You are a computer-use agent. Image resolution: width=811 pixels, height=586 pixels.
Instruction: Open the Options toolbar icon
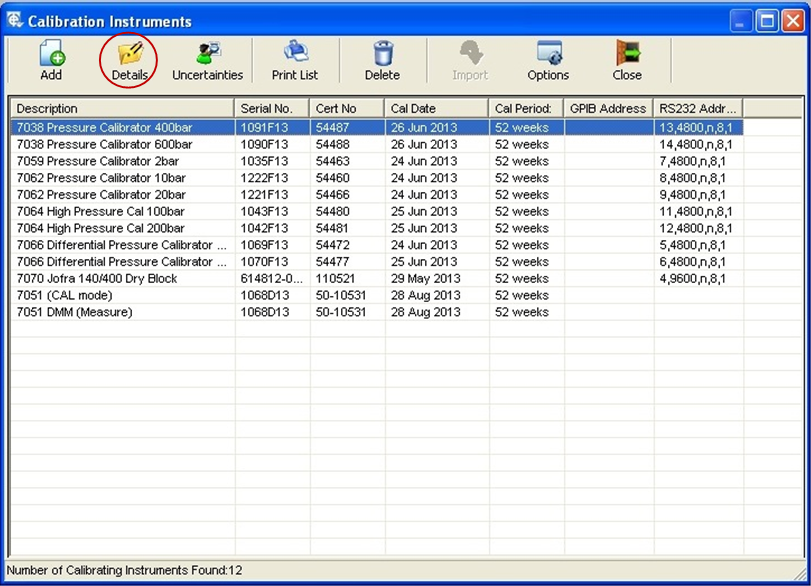(548, 53)
